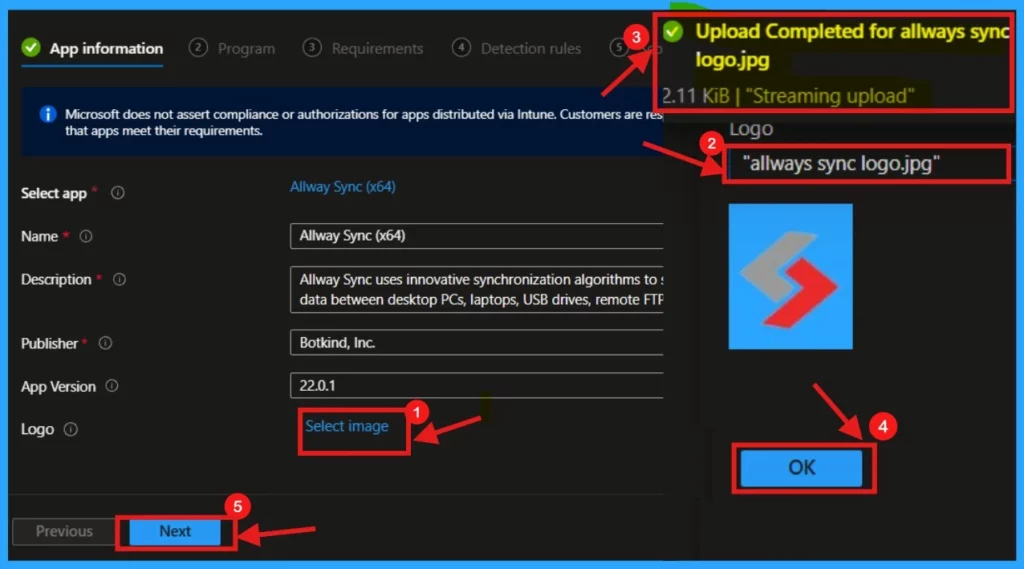
Task: Click the Allway Sync logo preview thumbnail
Action: [790, 276]
